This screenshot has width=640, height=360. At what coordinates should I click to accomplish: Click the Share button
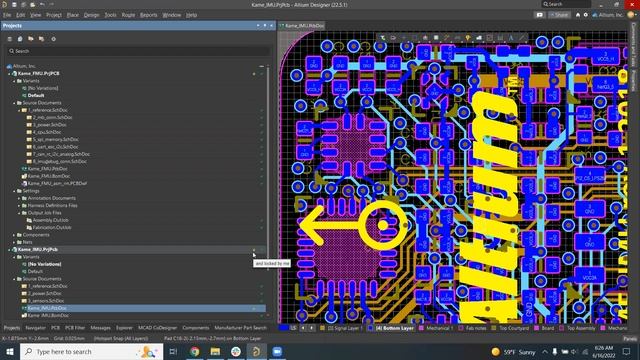point(559,15)
